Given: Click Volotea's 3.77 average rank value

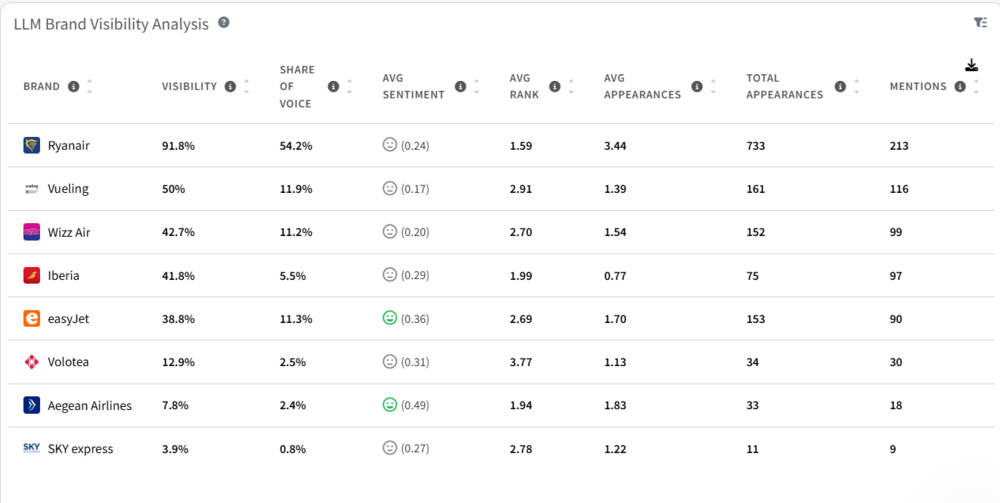Looking at the screenshot, I should (521, 362).
